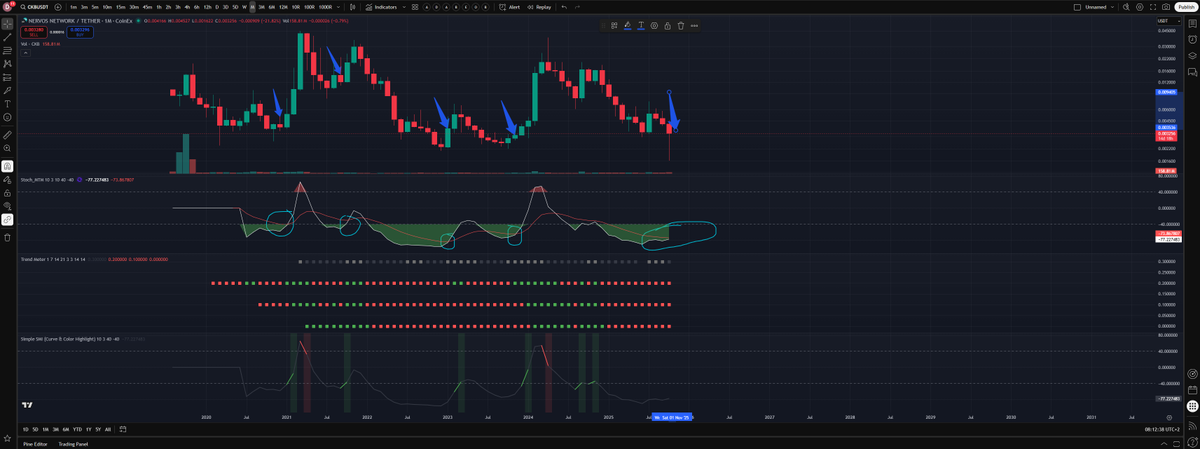Switch to the D daily timeframe
The height and width of the screenshot is (449, 1200).
coord(216,7)
